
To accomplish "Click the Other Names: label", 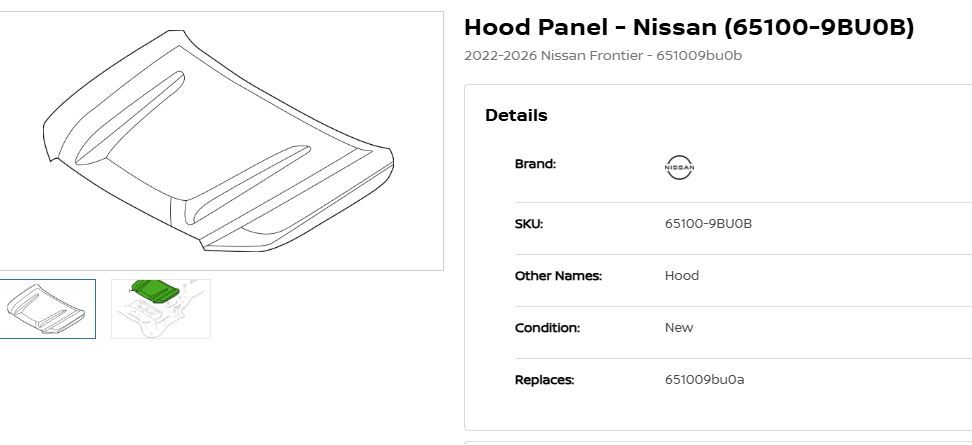I will pos(559,276).
